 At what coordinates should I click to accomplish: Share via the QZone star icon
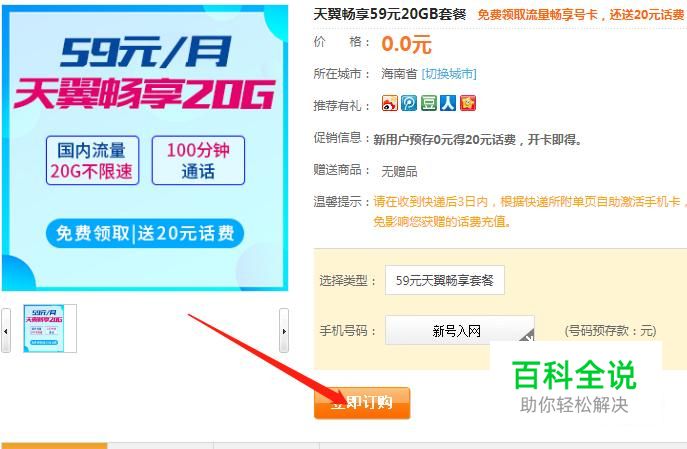click(x=467, y=103)
